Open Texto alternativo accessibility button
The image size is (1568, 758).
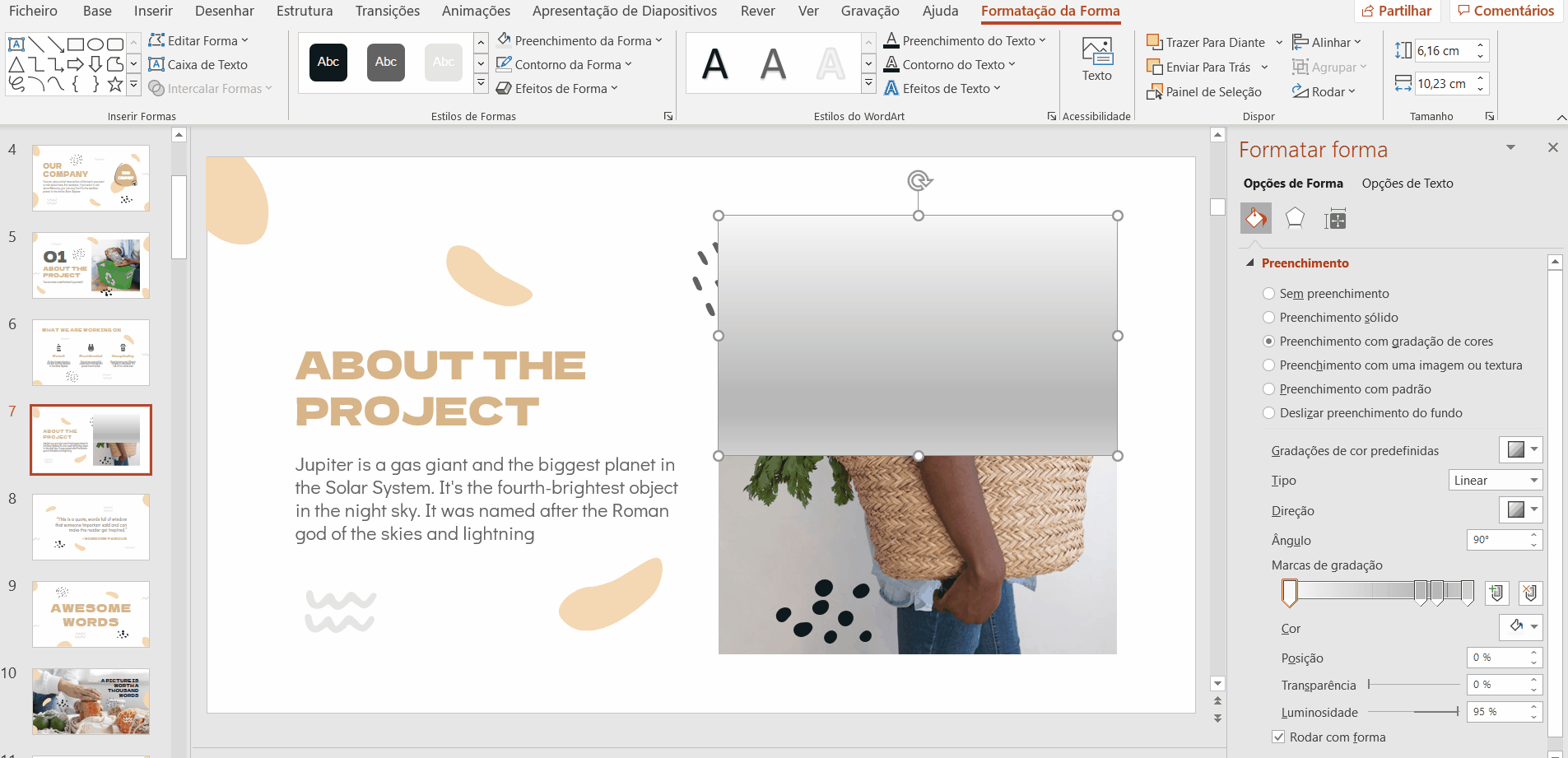tap(1097, 59)
